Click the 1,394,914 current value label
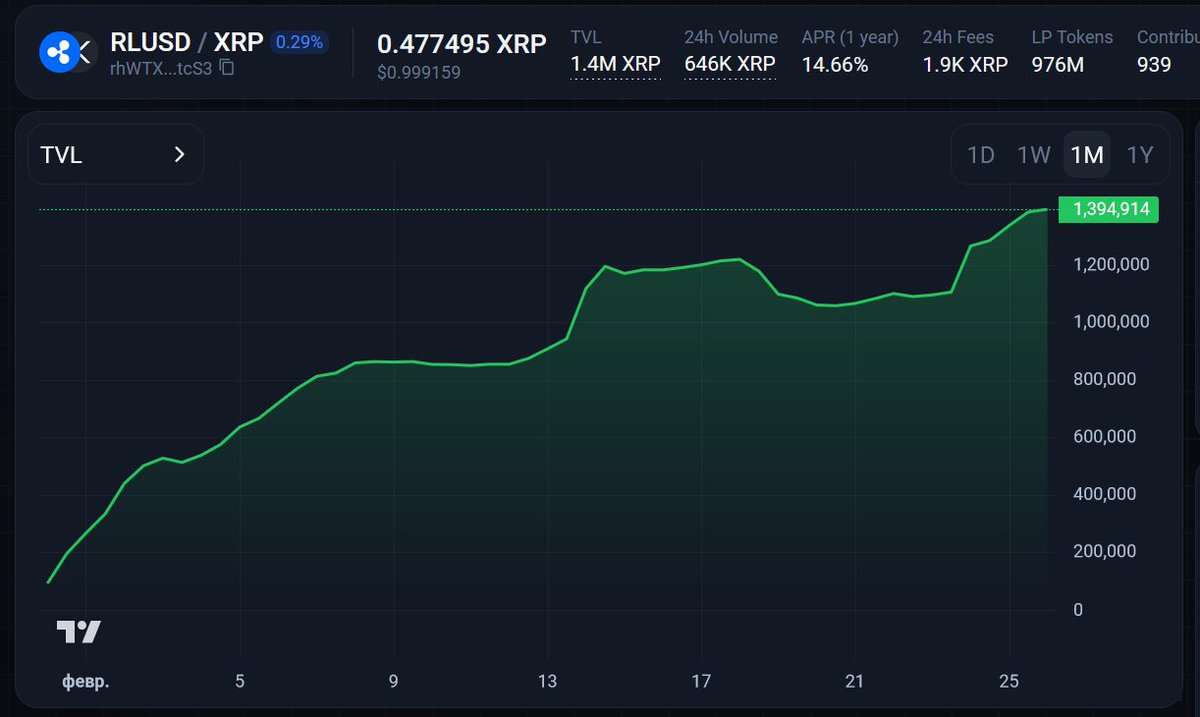1200x717 pixels. pyautogui.click(x=1108, y=209)
